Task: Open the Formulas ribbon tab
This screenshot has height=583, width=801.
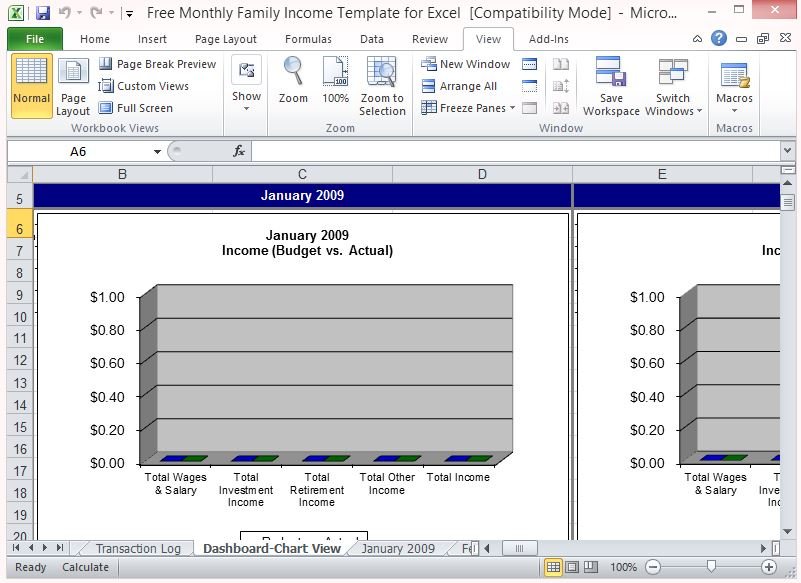Action: [x=308, y=39]
